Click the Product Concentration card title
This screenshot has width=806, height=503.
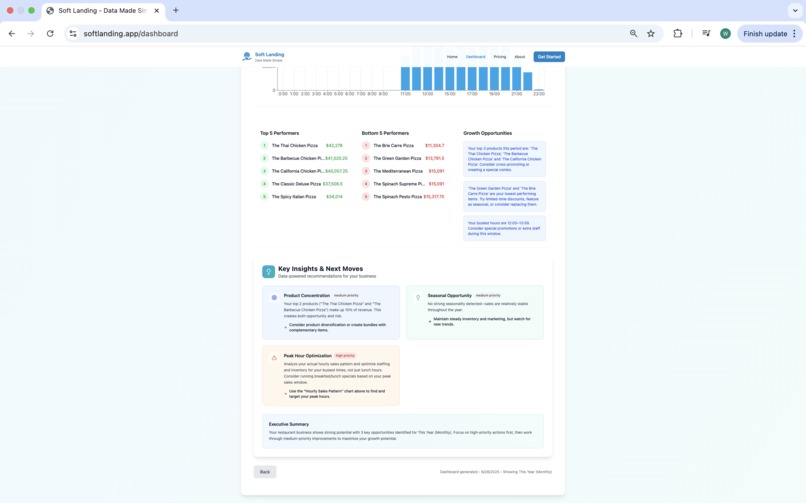click(307, 295)
